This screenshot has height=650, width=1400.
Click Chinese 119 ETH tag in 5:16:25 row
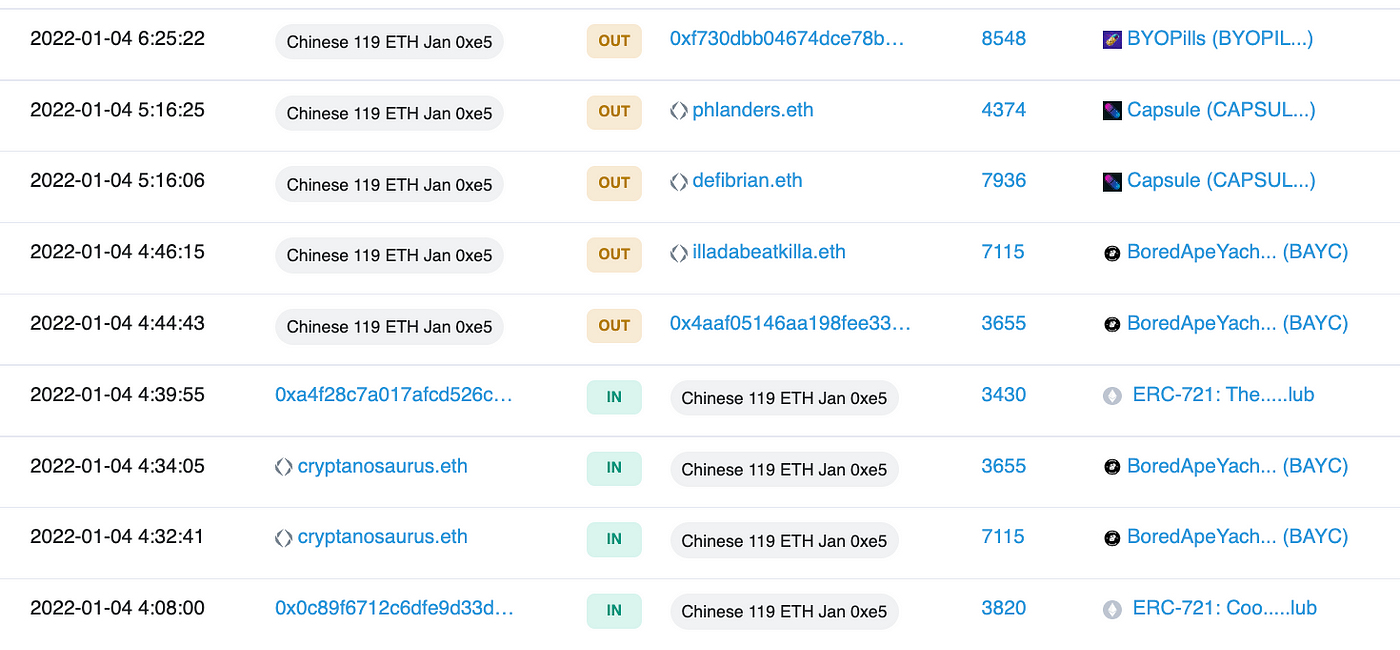[389, 113]
